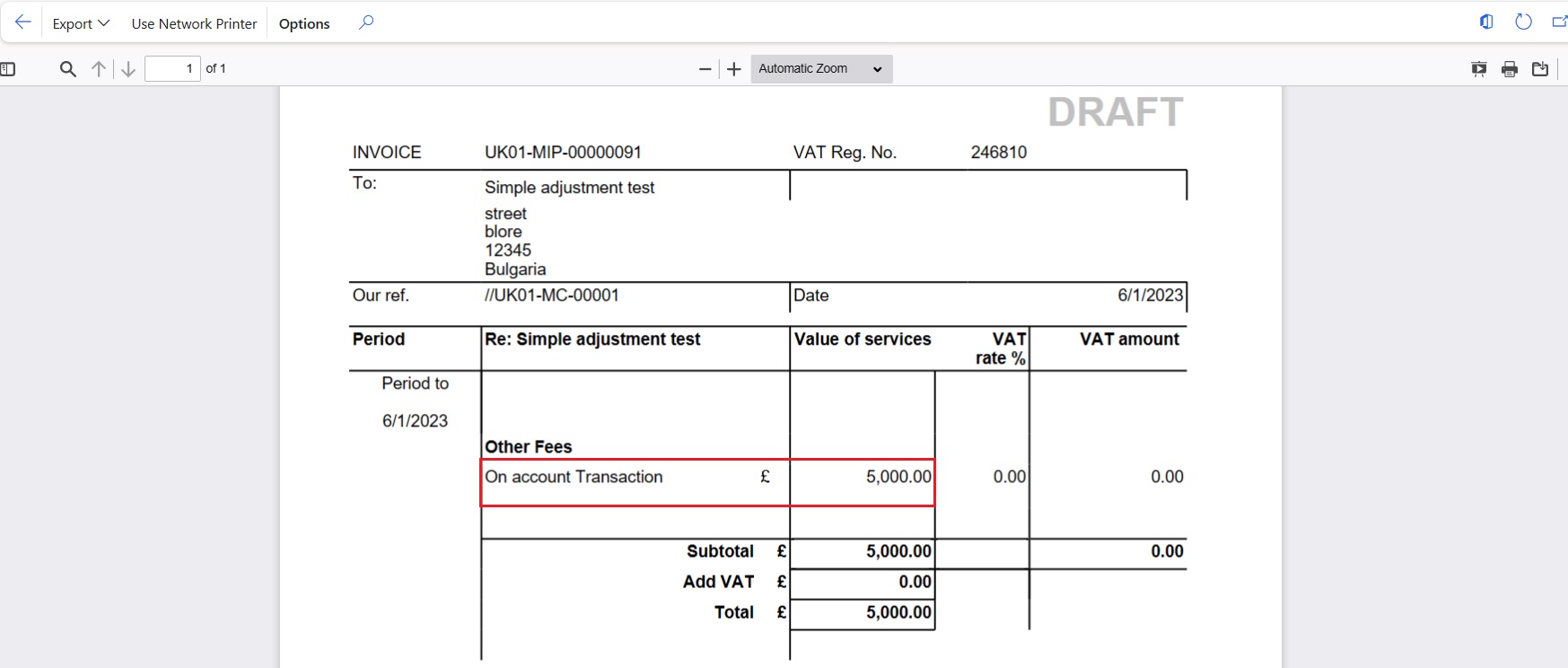
Task: Click On account Transaction line
Action: (x=574, y=477)
